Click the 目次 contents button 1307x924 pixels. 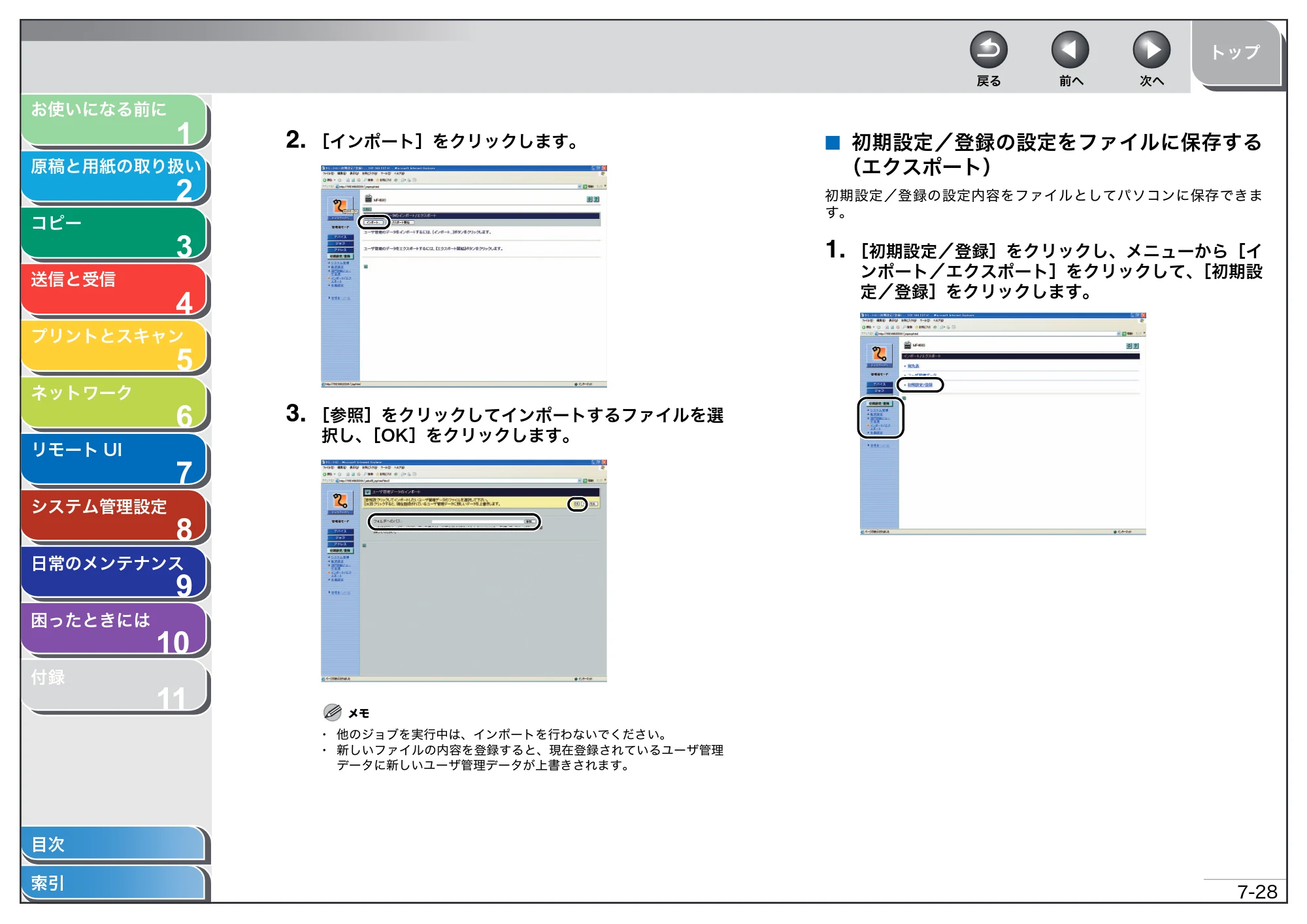pyautogui.click(x=114, y=844)
